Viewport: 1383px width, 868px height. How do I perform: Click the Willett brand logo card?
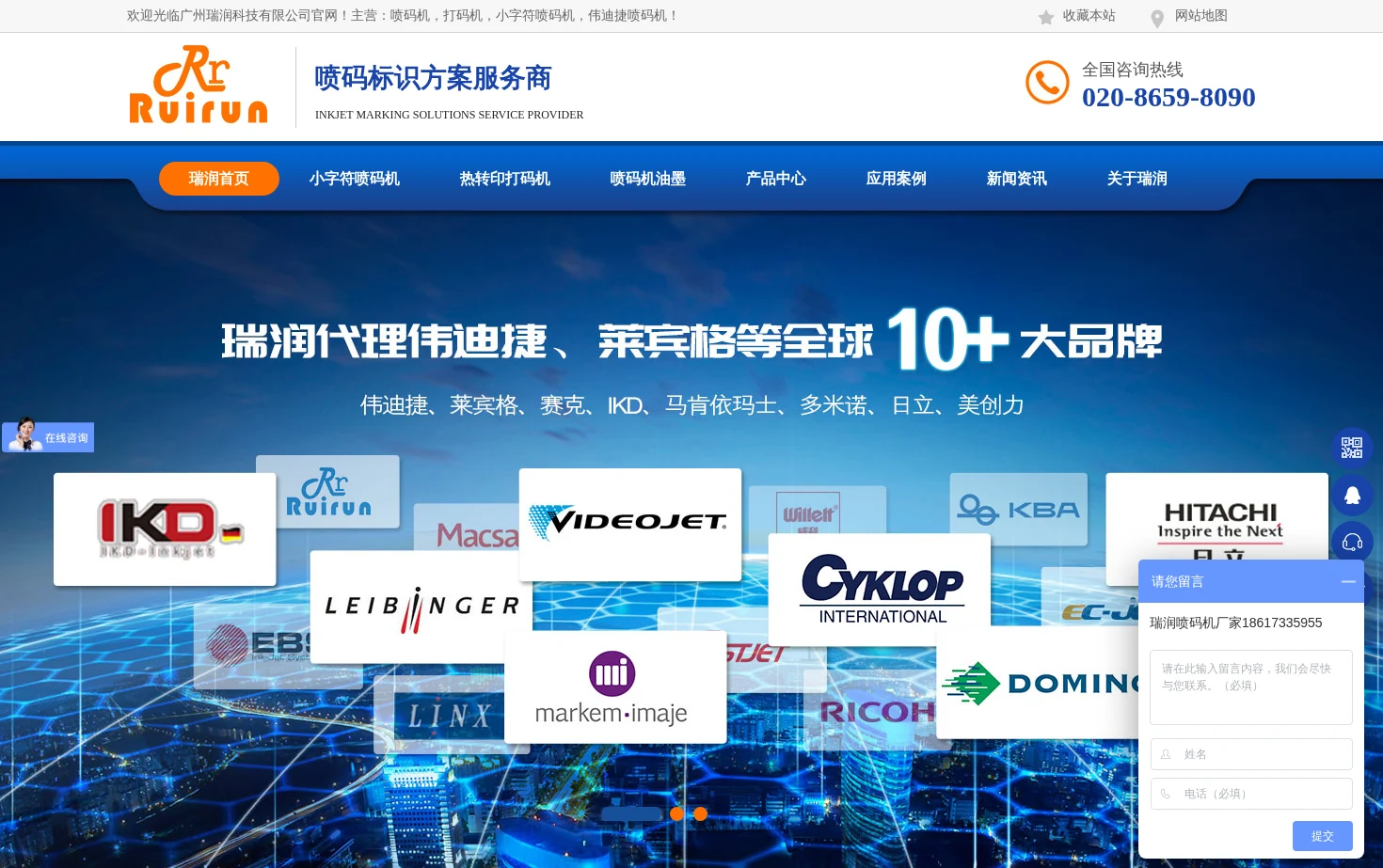[818, 510]
